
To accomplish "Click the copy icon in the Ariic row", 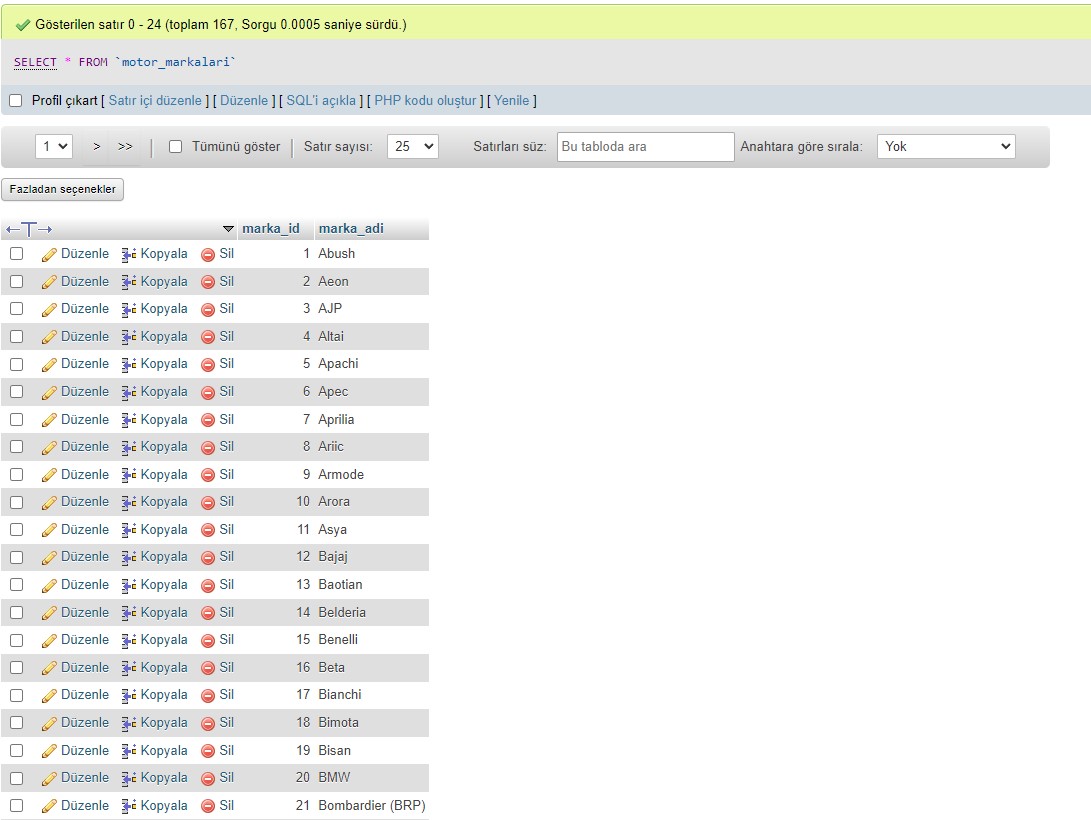I will click(x=129, y=447).
